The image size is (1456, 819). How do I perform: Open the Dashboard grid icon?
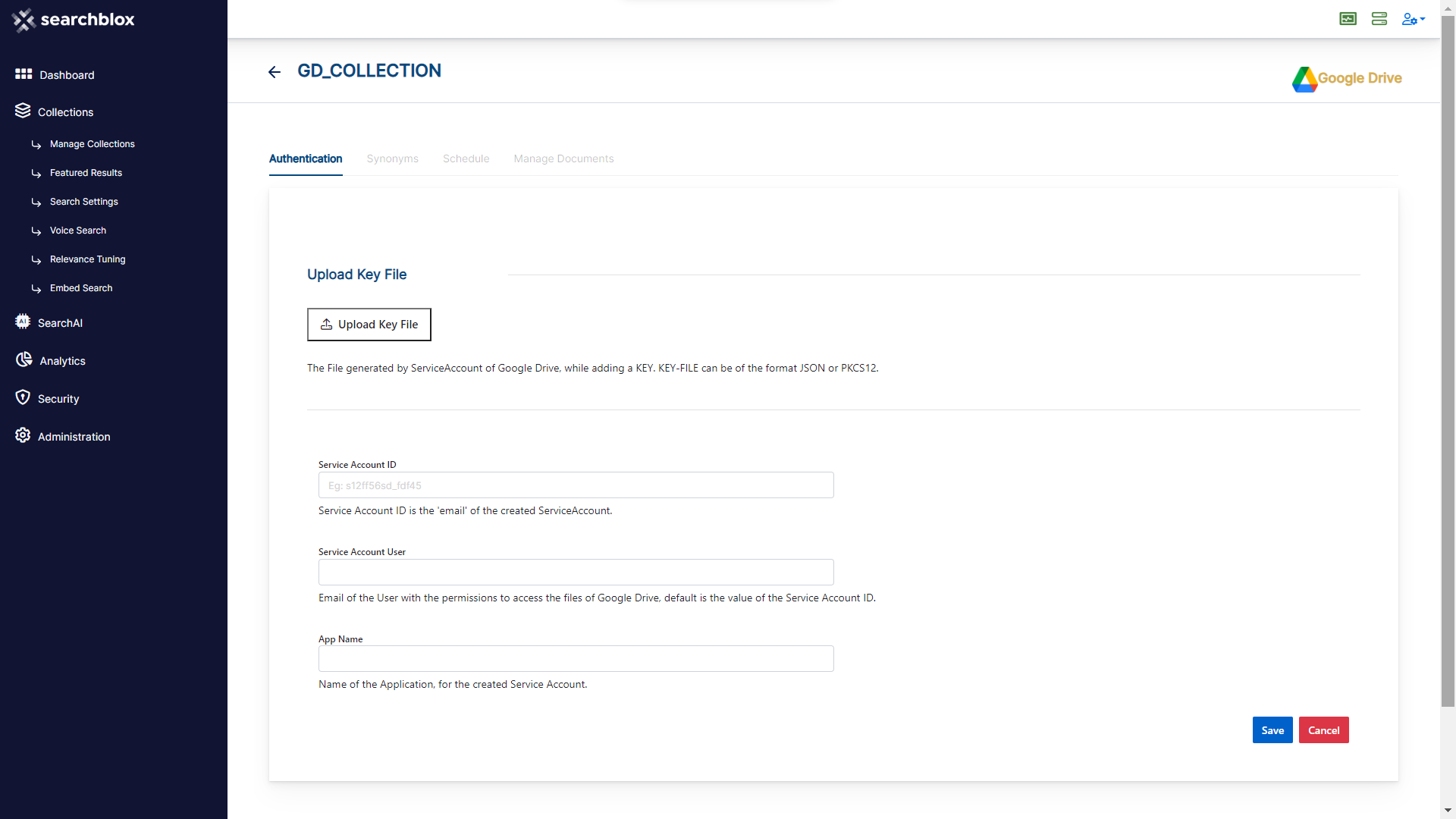tap(24, 74)
